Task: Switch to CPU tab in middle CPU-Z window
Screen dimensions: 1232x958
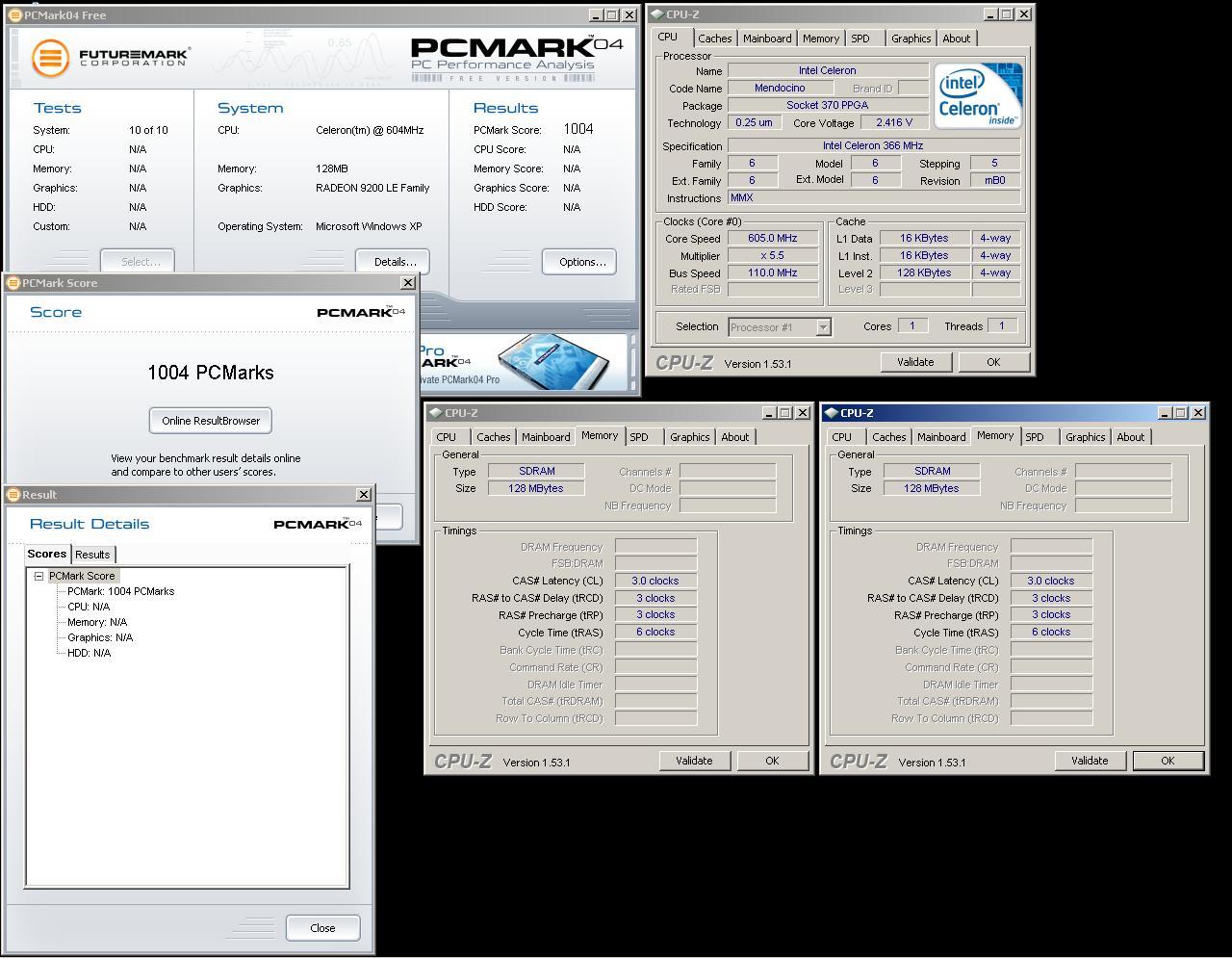Action: (x=447, y=437)
